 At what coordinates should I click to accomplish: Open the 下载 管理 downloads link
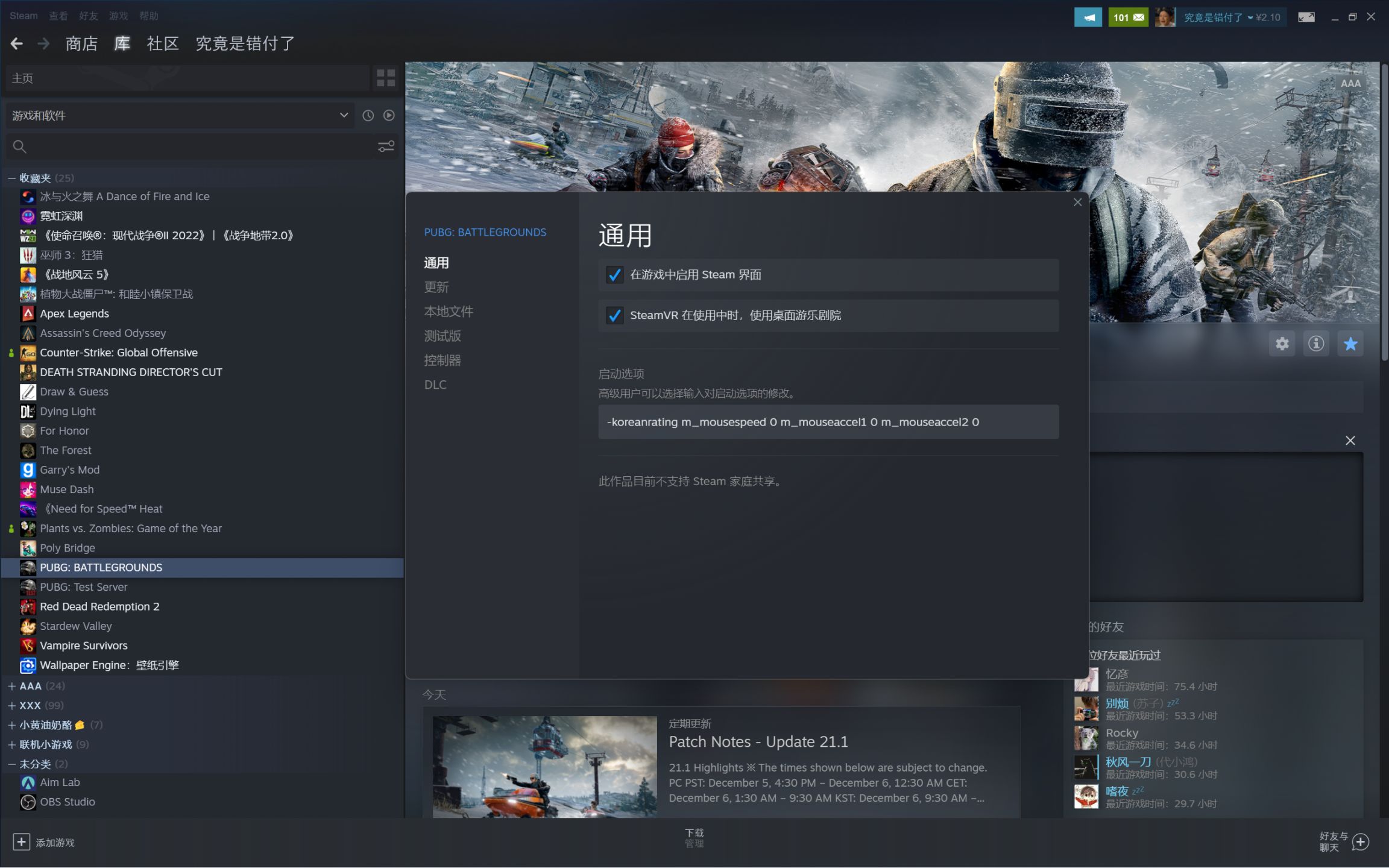pyautogui.click(x=694, y=838)
